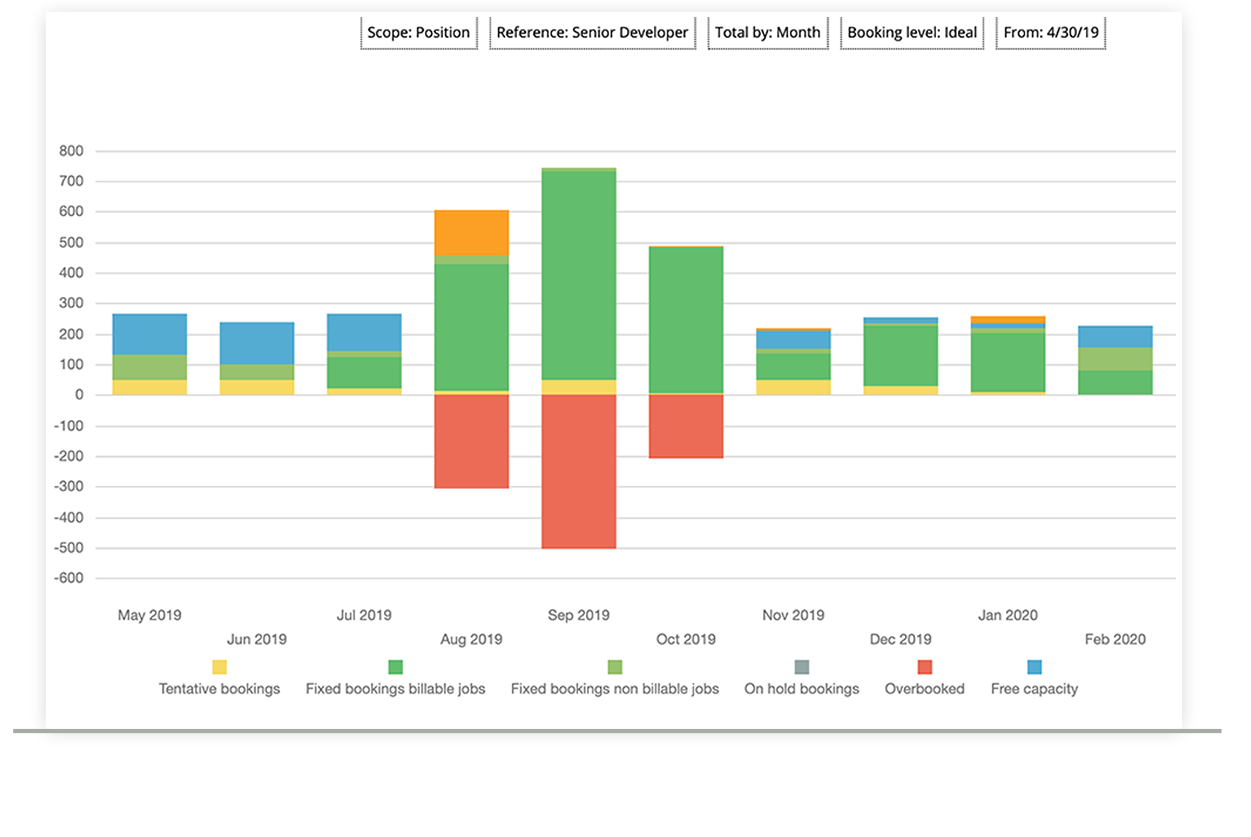
Task: Click the On hold bookings legend label
Action: (801, 688)
